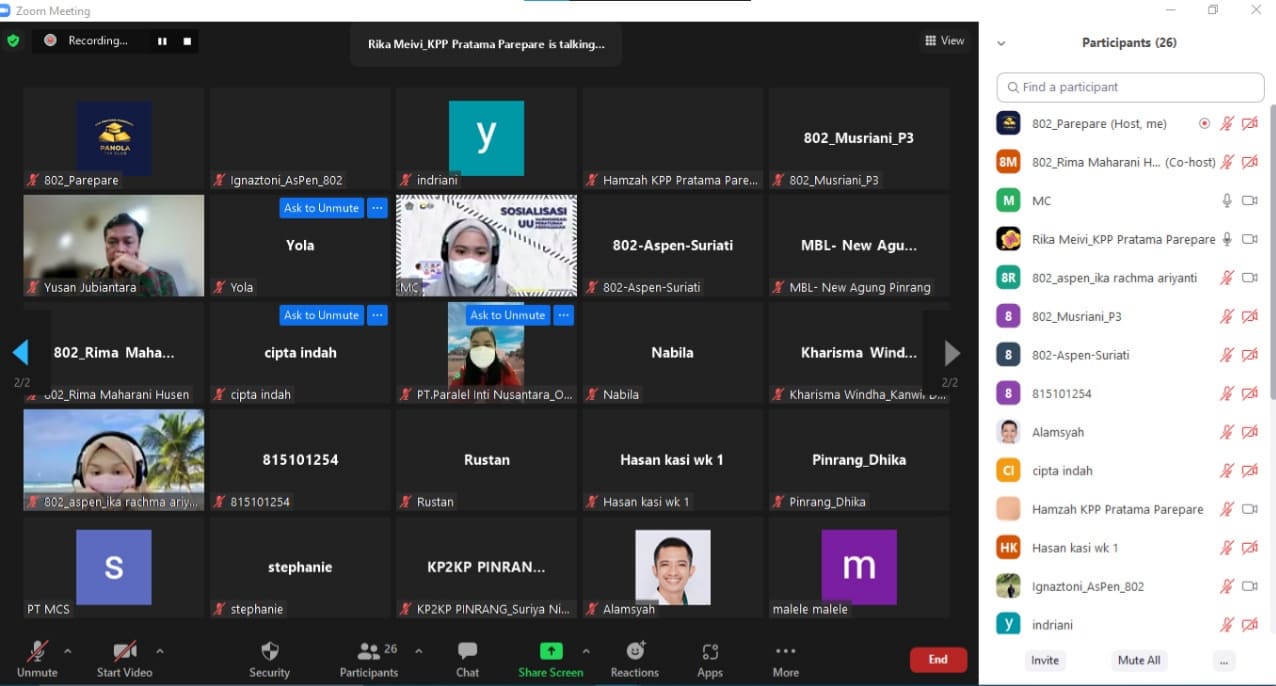Viewport: 1276px width, 686px height.
Task: Click the red End meeting button
Action: [937, 659]
